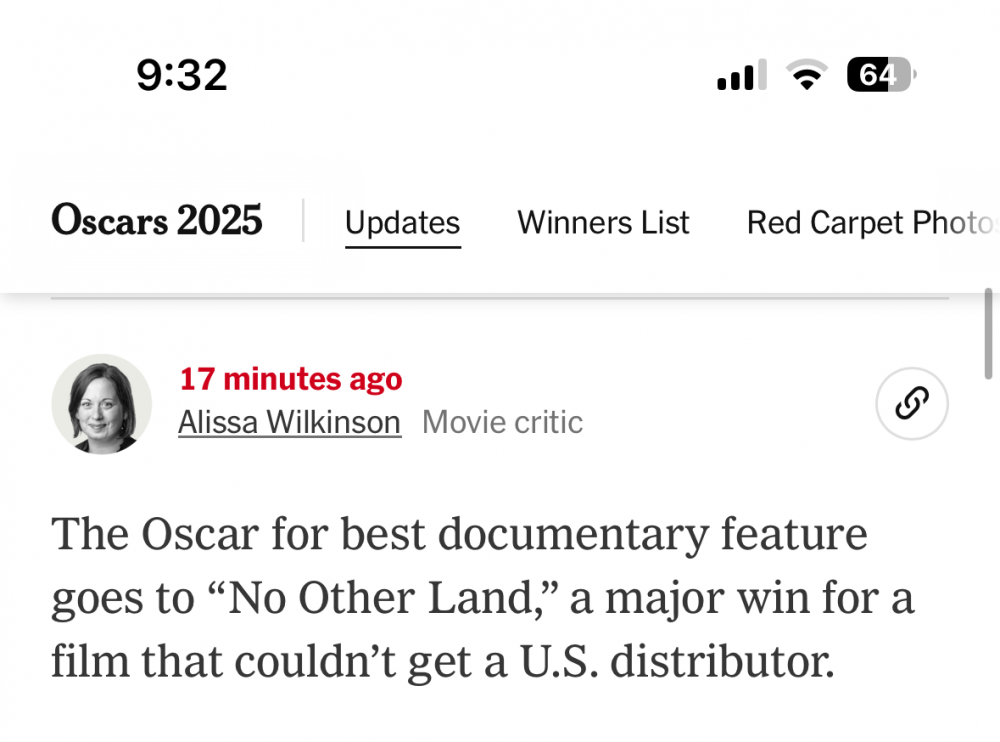The width and height of the screenshot is (1000, 742).
Task: Tap the "17 minutes ago" timestamp
Action: [290, 379]
